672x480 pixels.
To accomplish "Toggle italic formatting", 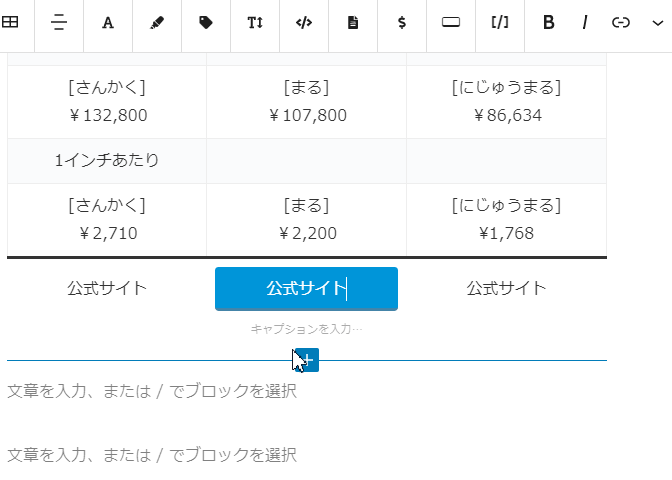I will (585, 22).
